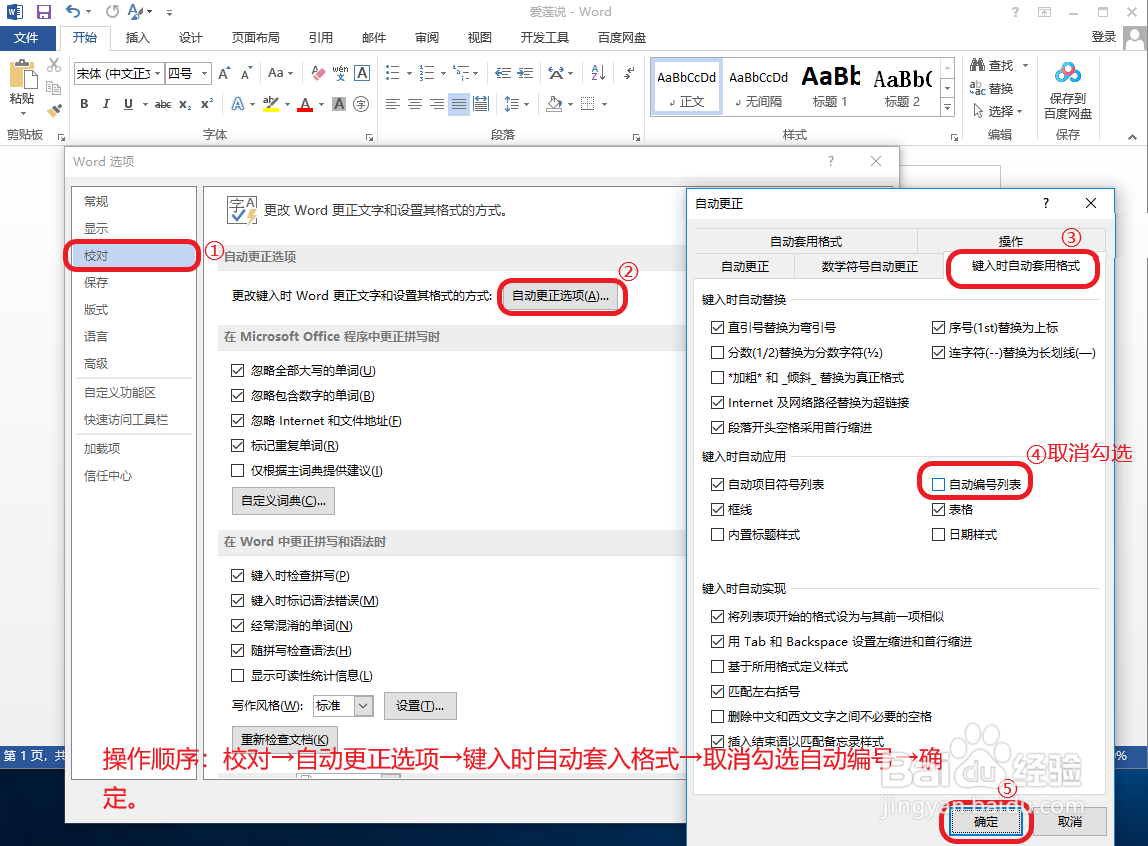Click the numbered list icon
Image resolution: width=1148 pixels, height=846 pixels.
click(x=426, y=73)
